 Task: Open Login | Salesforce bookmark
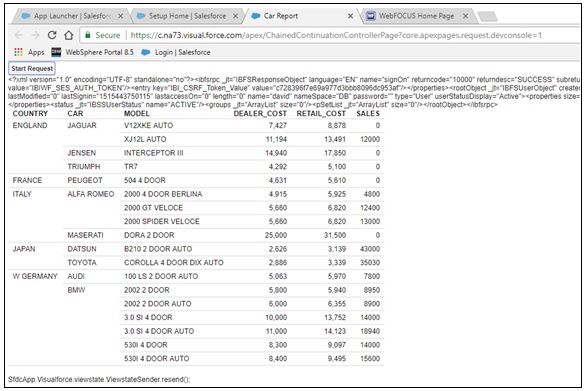(x=176, y=52)
